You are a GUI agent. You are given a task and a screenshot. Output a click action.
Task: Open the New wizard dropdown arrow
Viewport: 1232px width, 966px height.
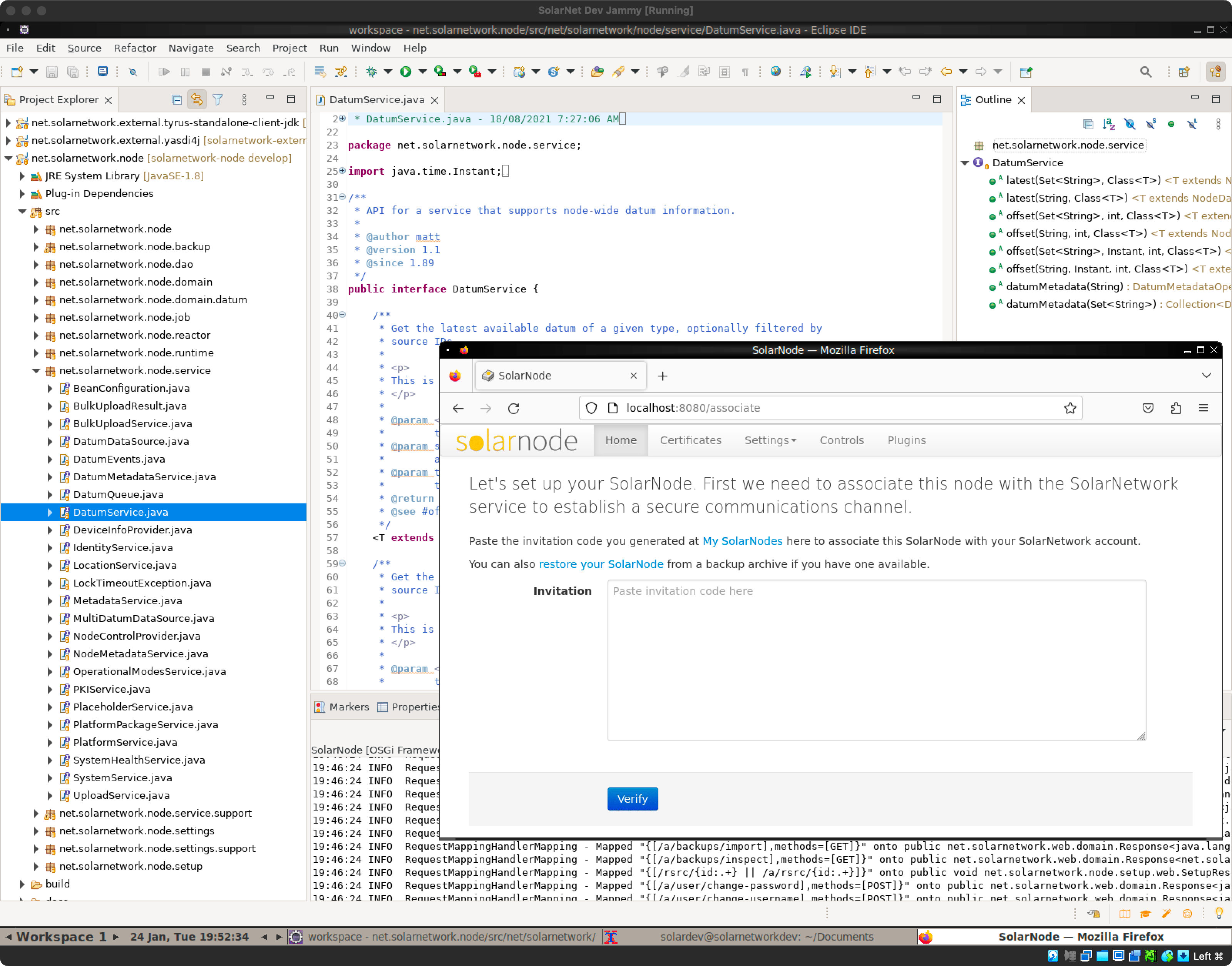(x=34, y=72)
